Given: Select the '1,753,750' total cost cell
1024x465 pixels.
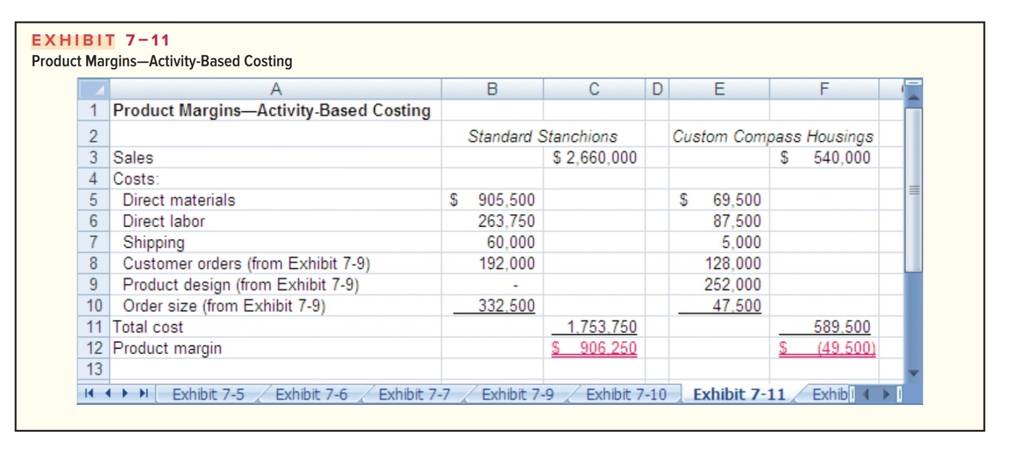Looking at the screenshot, I should pos(594,327).
